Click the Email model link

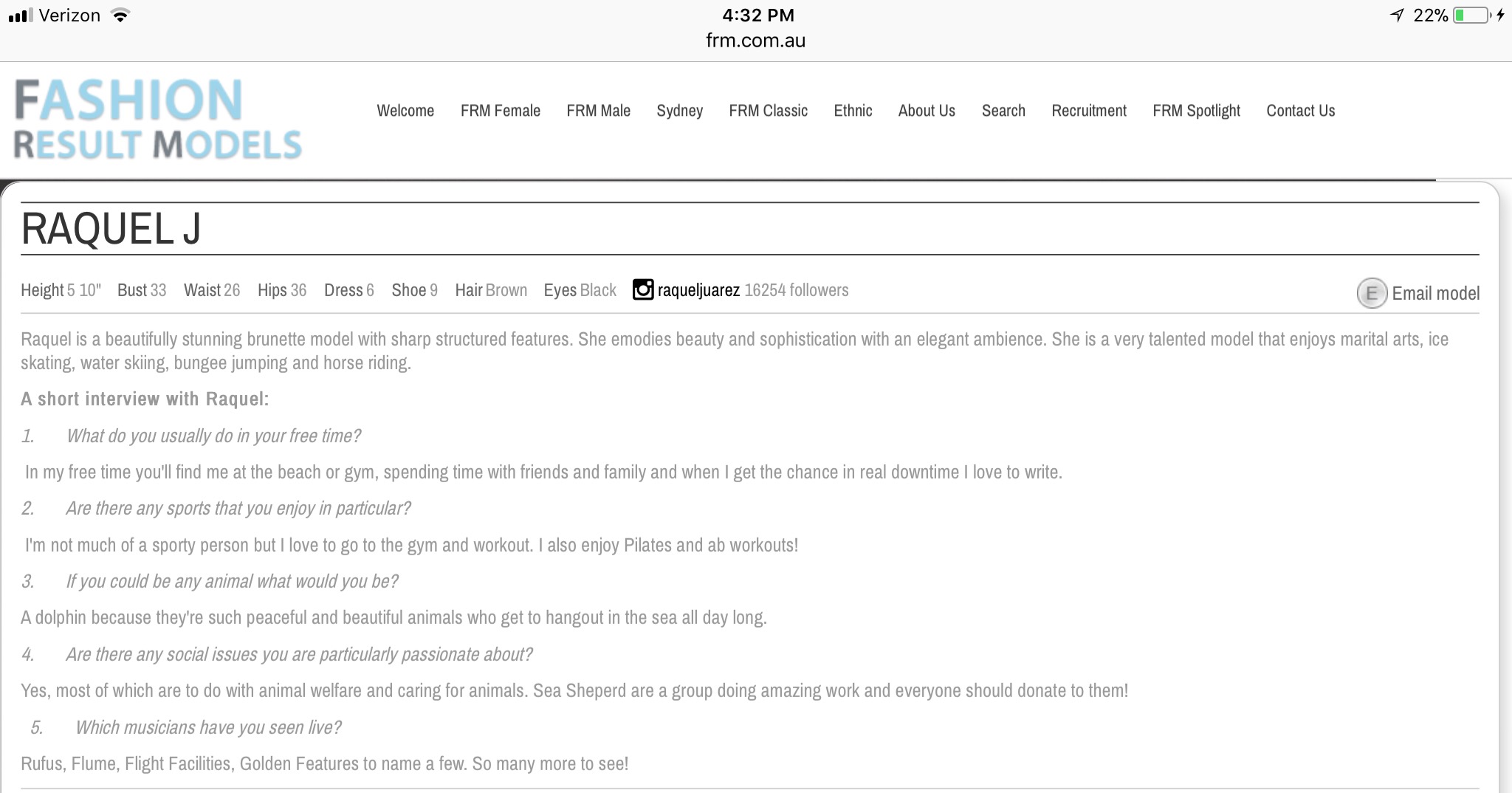[1435, 293]
